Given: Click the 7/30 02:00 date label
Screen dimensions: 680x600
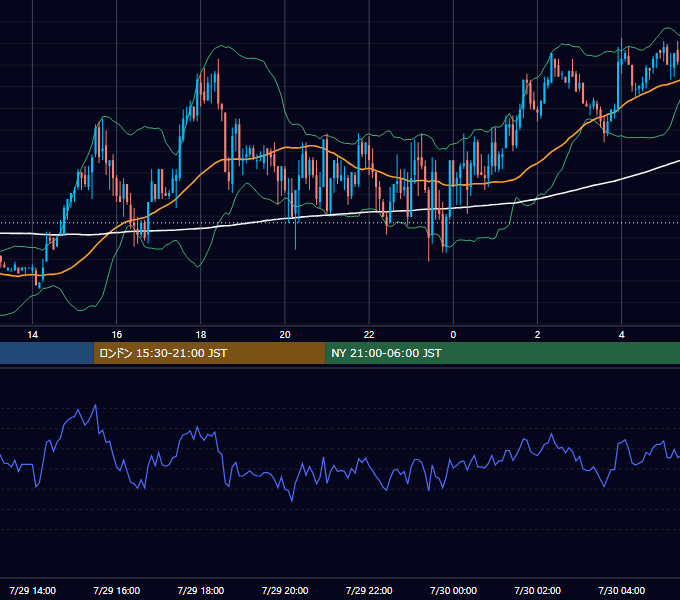Looking at the screenshot, I should click(537, 590).
